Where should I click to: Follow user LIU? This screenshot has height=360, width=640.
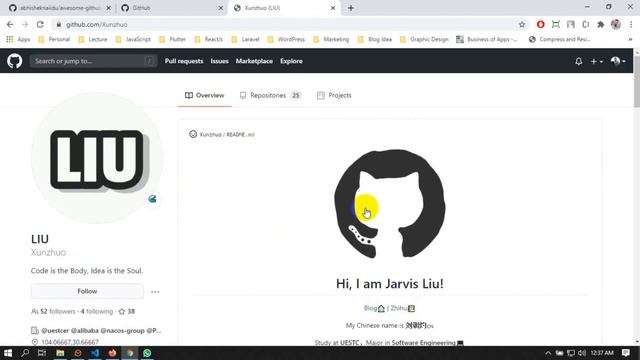click(87, 291)
